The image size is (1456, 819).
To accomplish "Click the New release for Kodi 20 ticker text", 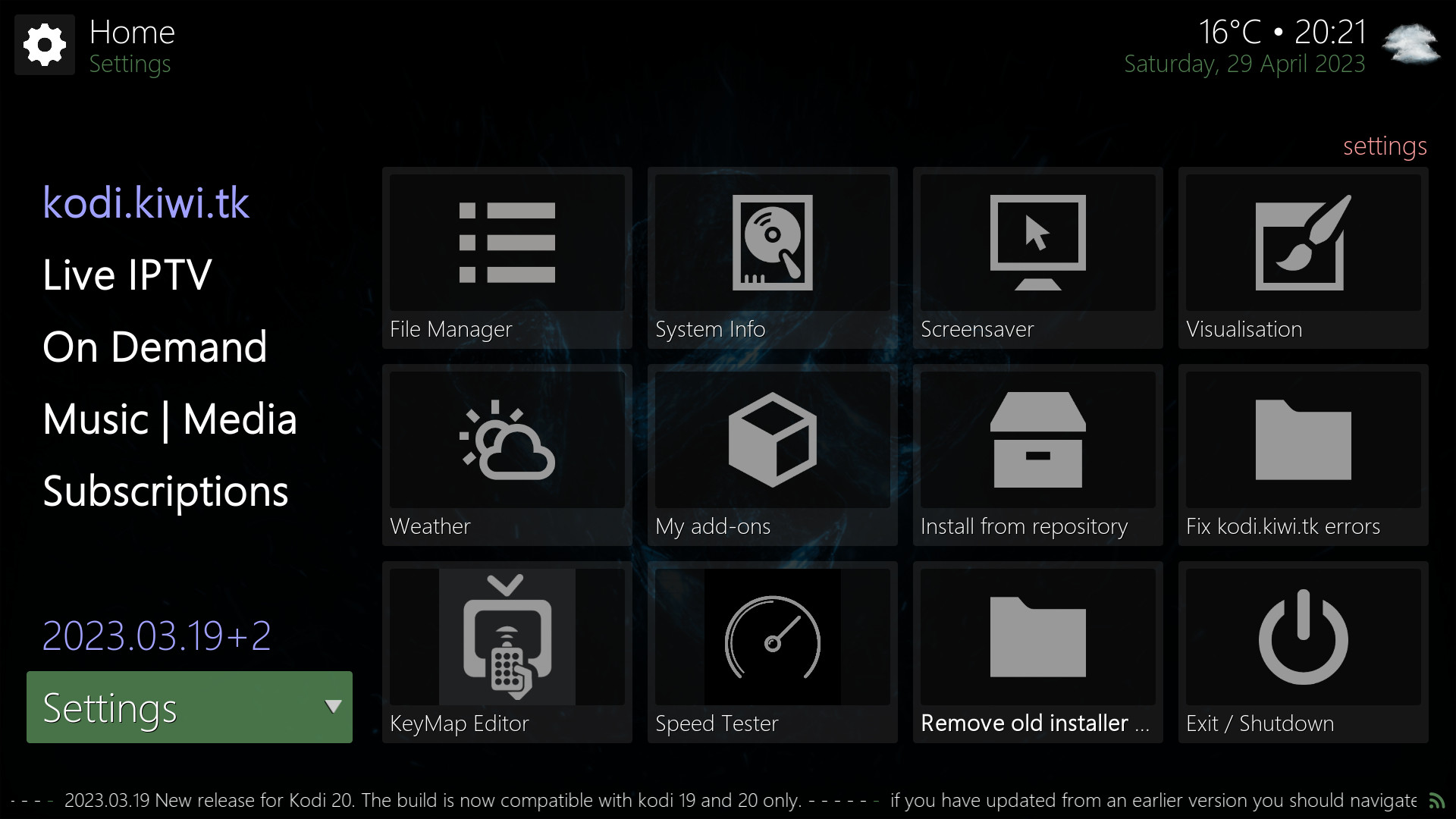I will (x=432, y=801).
